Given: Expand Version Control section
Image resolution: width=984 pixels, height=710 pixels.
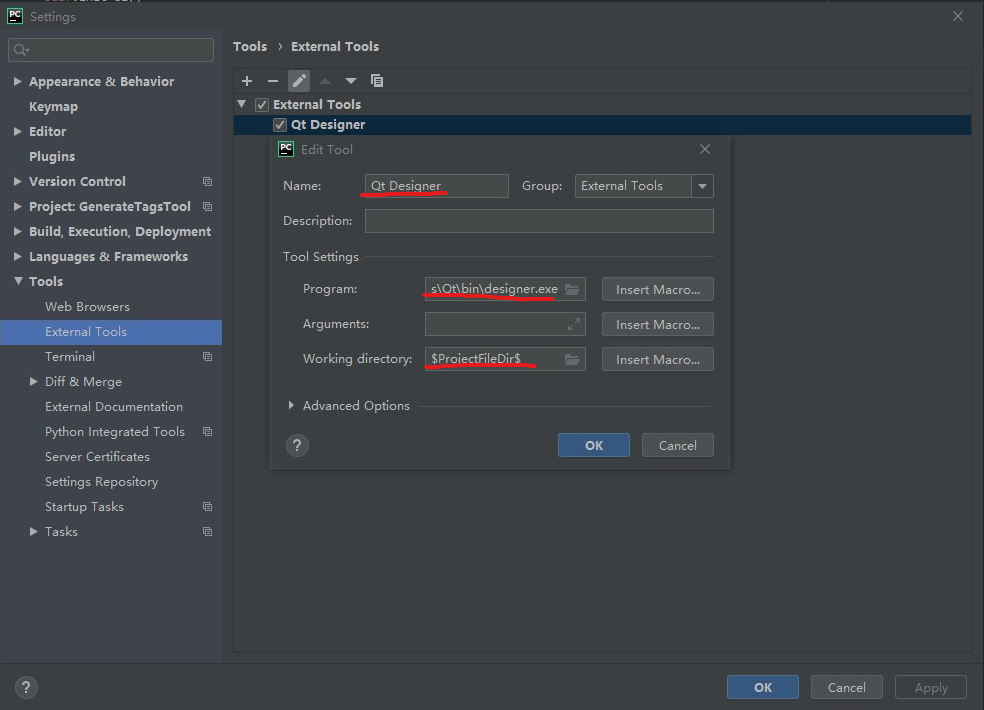Looking at the screenshot, I should 18,181.
